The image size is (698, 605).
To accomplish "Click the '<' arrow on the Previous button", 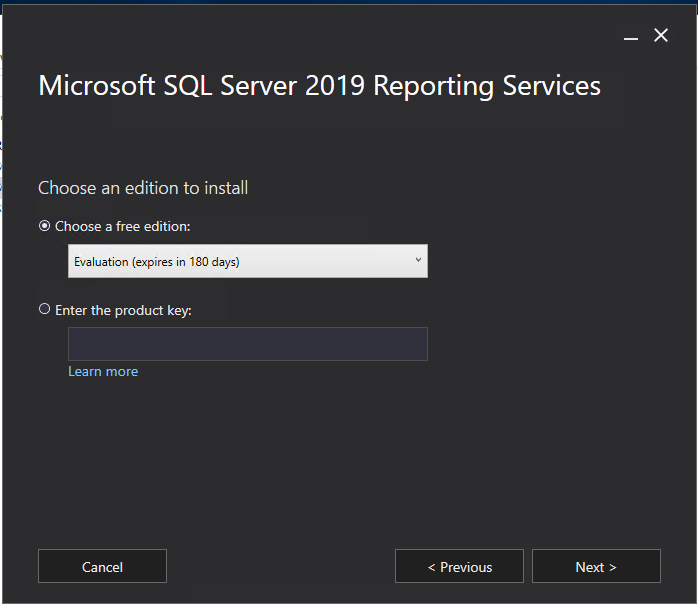I will [x=432, y=567].
